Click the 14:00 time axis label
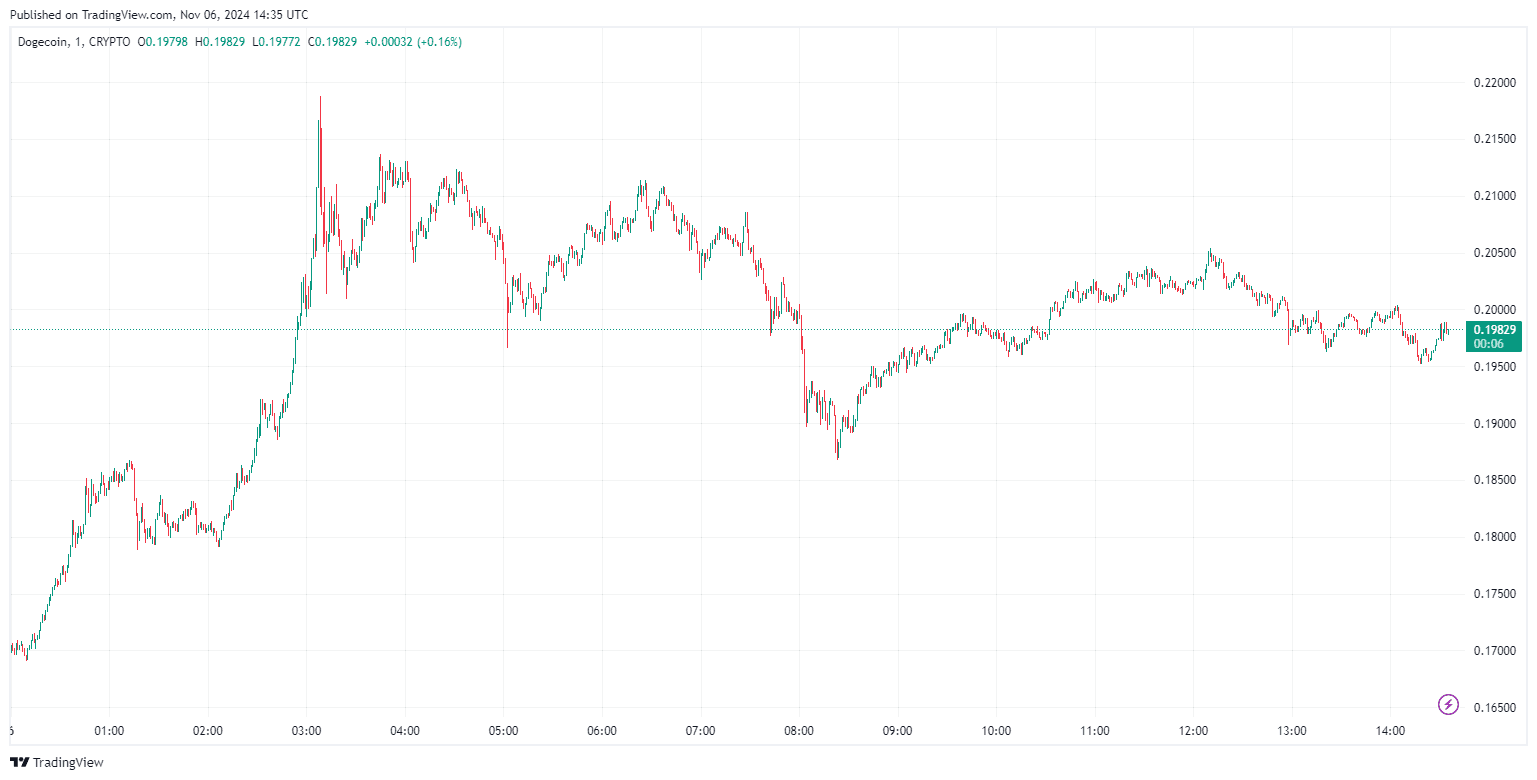 click(x=1390, y=731)
